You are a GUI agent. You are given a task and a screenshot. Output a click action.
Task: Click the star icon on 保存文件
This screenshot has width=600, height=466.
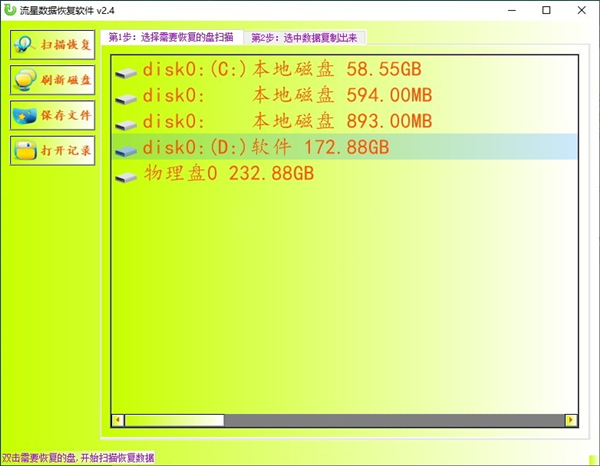click(24, 115)
